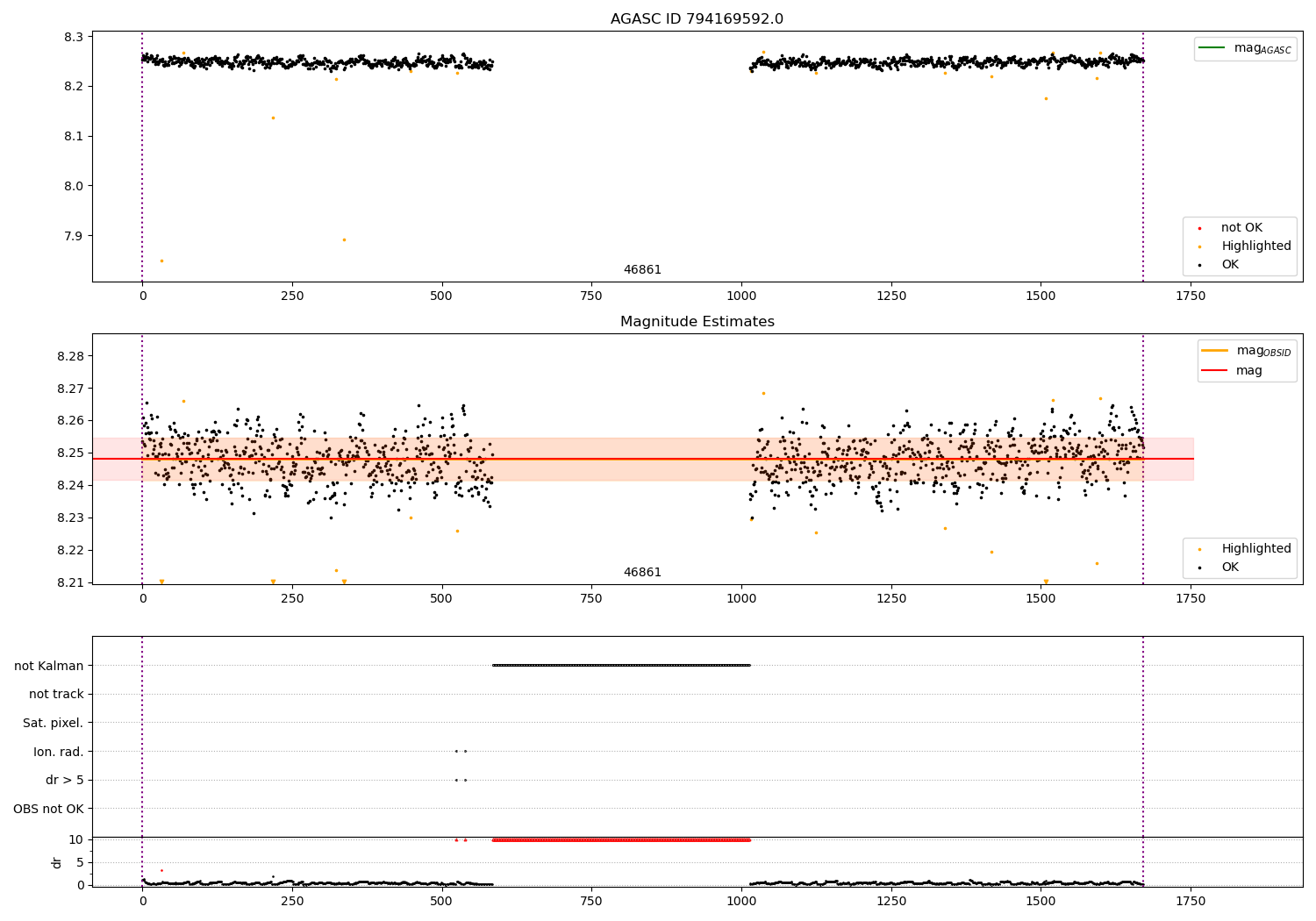The image size is (1316, 921).
Task: Click the '8.25' tick on Magnitude Estimates axis
Action: point(70,453)
